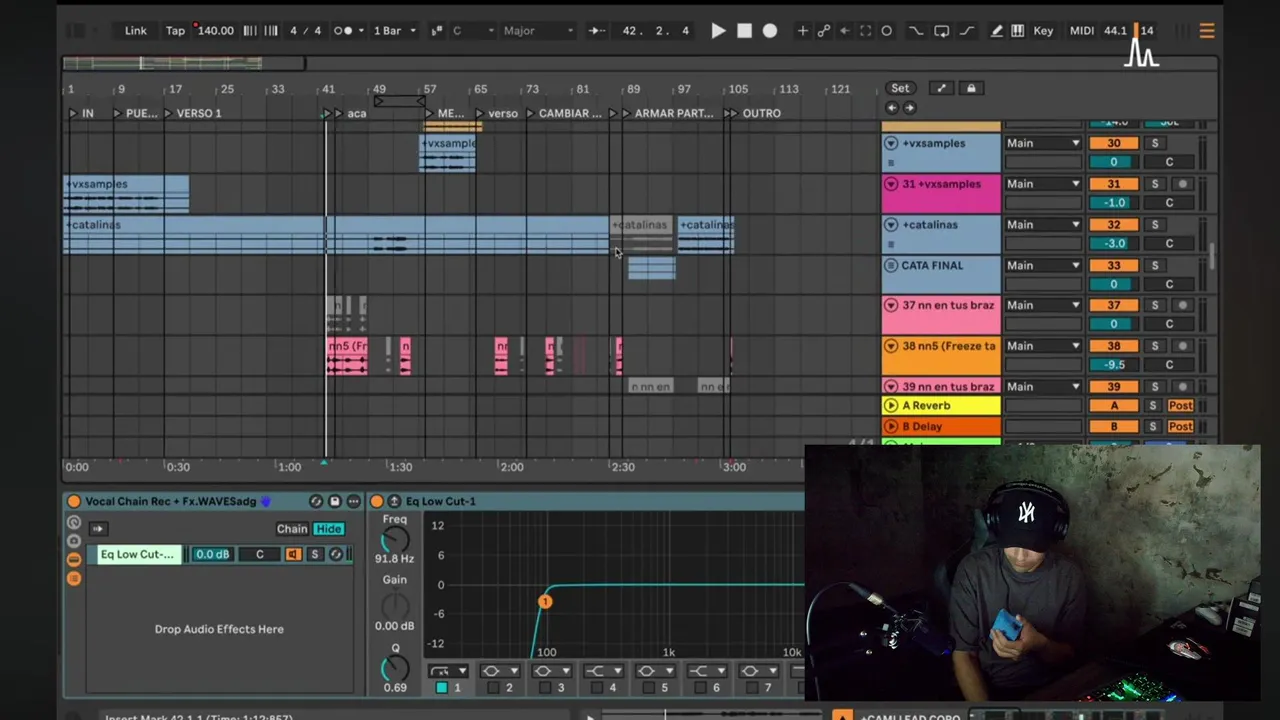Arm record on track 38 nn5
The height and width of the screenshot is (720, 1280).
click(x=1183, y=346)
